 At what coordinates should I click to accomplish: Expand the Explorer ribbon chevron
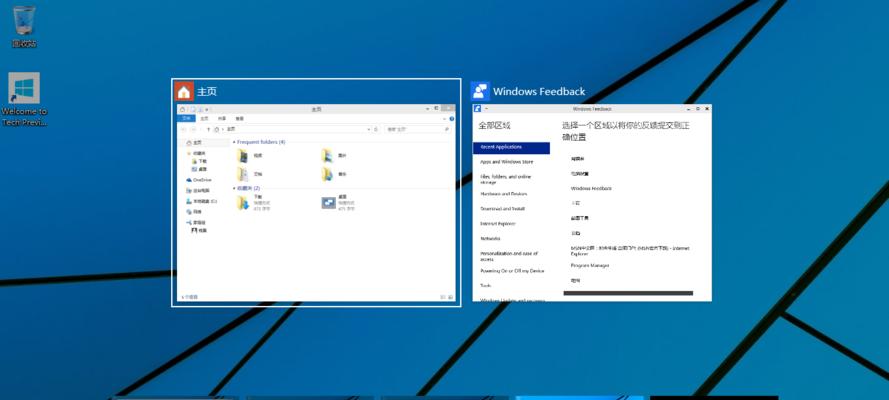pos(444,119)
